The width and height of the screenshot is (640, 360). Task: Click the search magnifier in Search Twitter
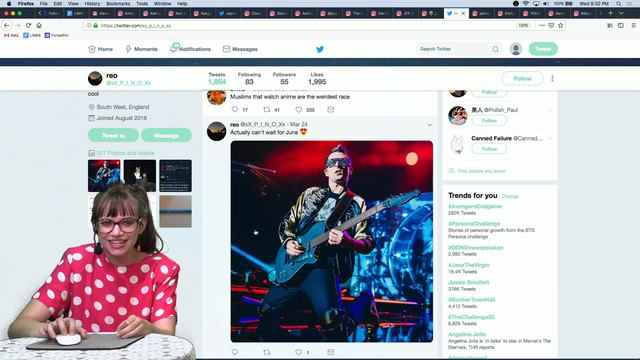click(x=495, y=49)
